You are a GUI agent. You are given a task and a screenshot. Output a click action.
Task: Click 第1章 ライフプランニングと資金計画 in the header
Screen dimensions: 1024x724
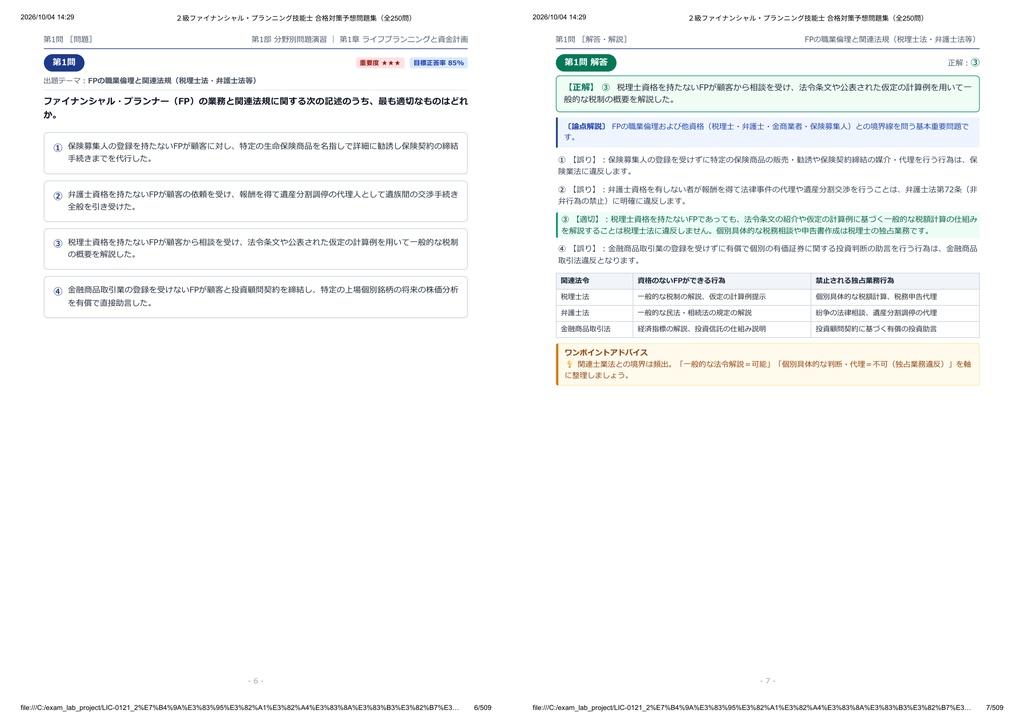tap(404, 39)
